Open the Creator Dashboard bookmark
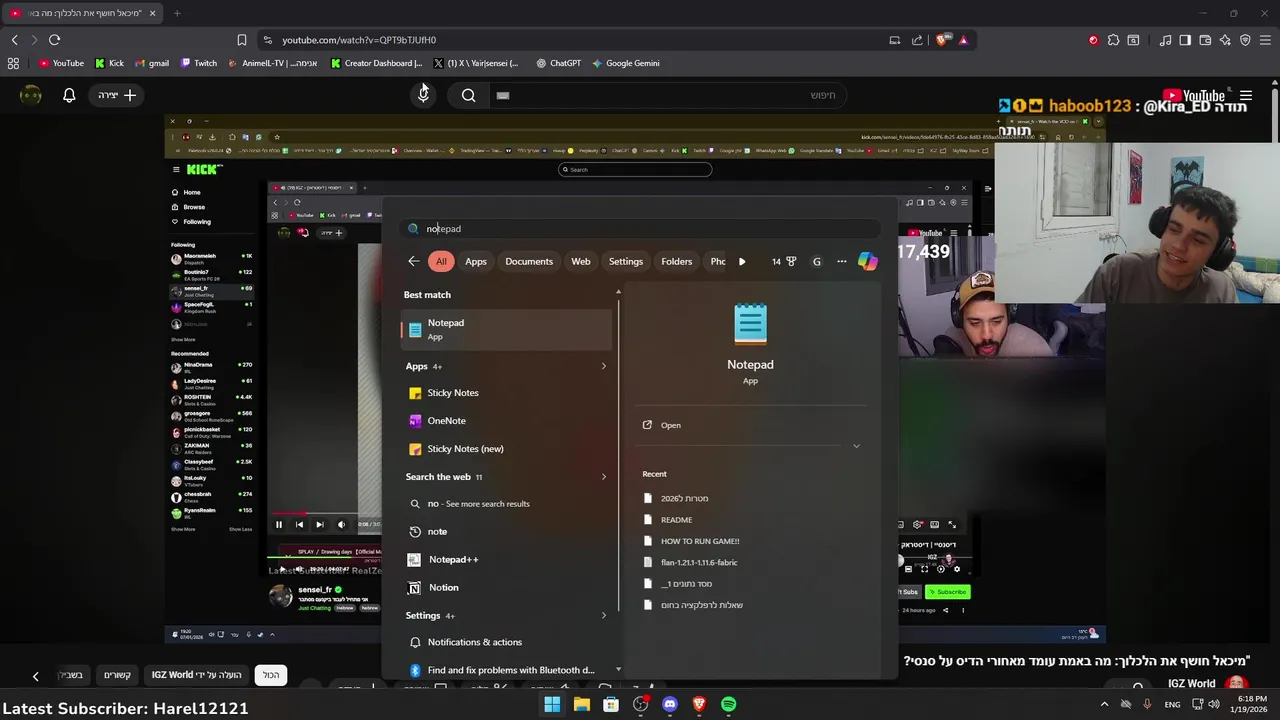The image size is (1280, 720). pos(377,63)
